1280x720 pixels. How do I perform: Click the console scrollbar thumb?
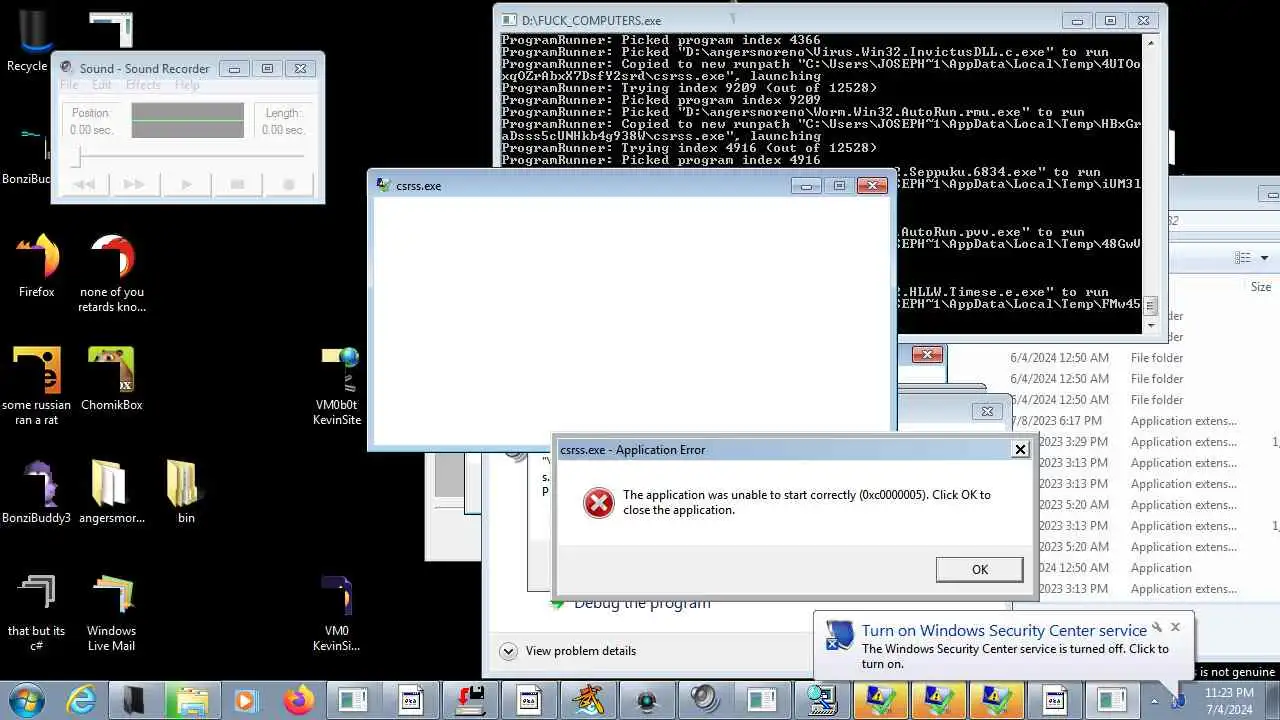(1151, 306)
